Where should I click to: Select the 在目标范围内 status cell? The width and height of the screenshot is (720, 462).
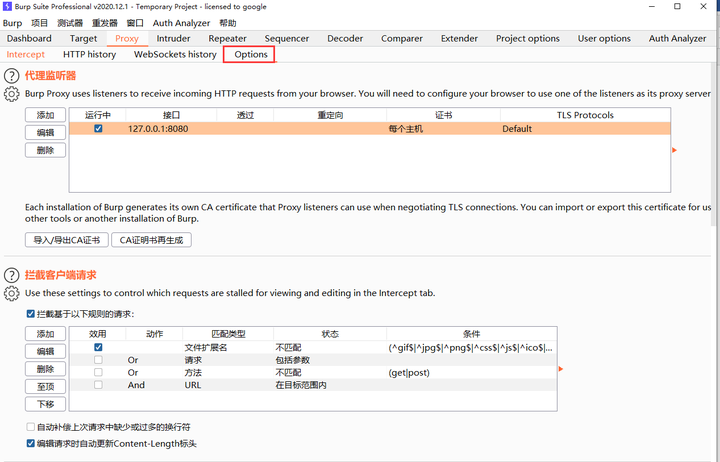pyautogui.click(x=330, y=385)
